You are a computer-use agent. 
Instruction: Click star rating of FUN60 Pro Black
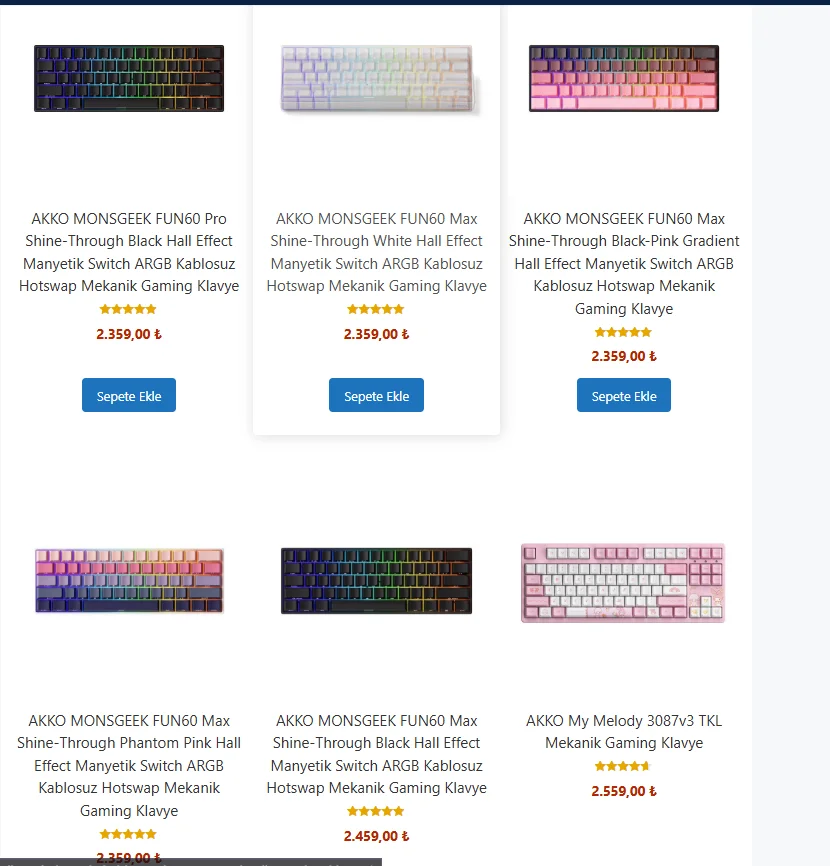pos(128,310)
